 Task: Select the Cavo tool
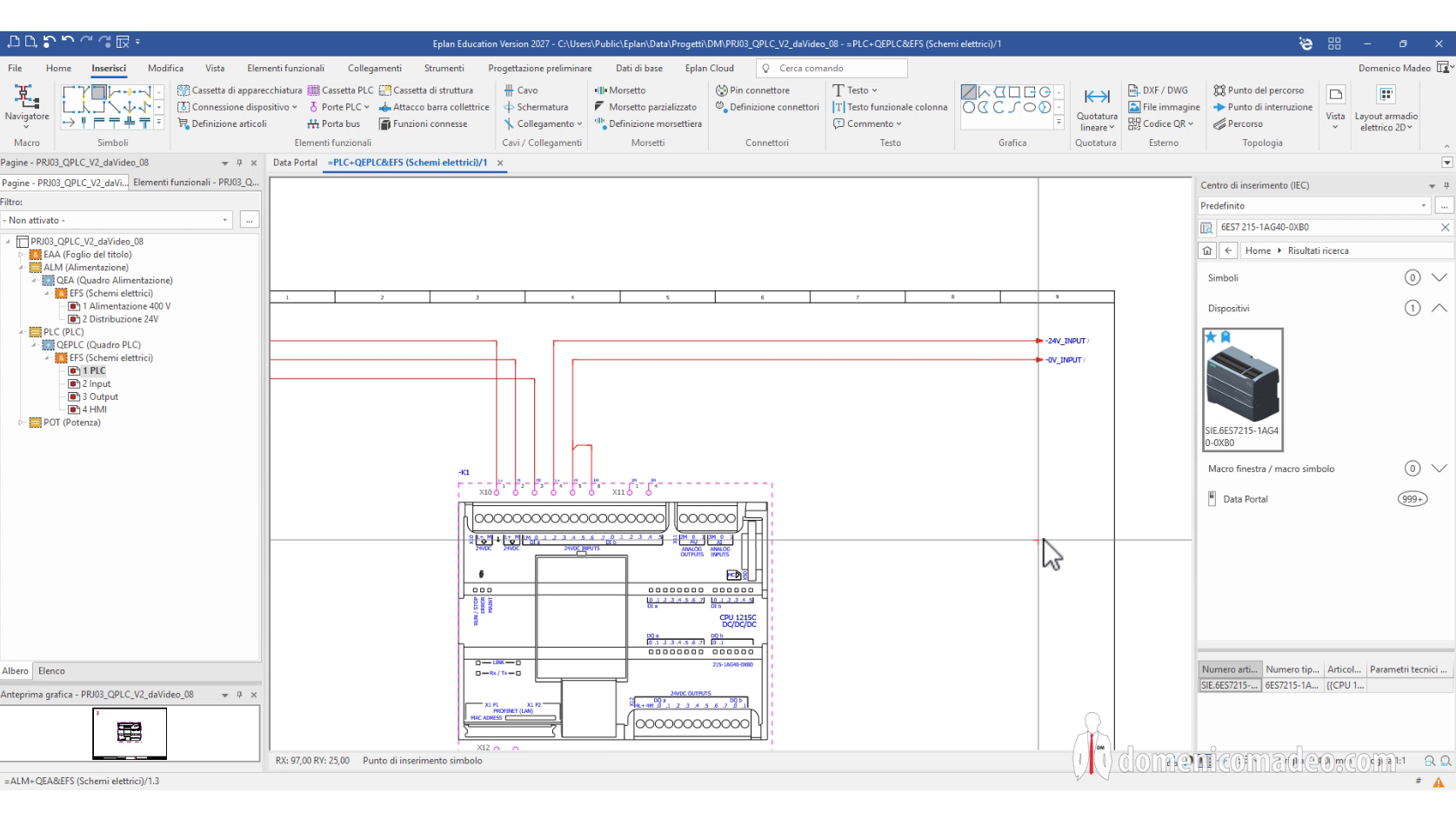coord(520,90)
